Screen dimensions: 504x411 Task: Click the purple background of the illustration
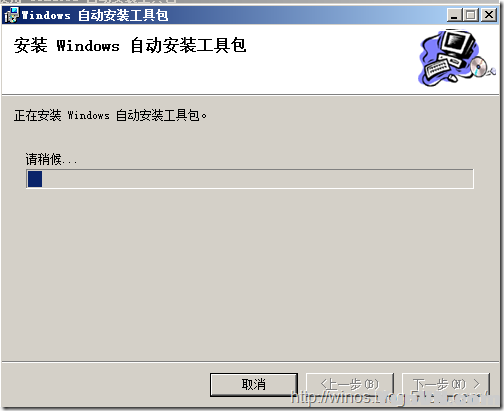(x=429, y=50)
